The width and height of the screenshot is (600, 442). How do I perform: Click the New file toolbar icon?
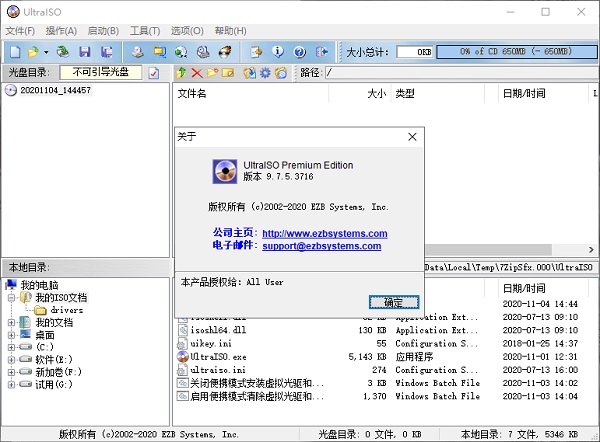[x=13, y=51]
